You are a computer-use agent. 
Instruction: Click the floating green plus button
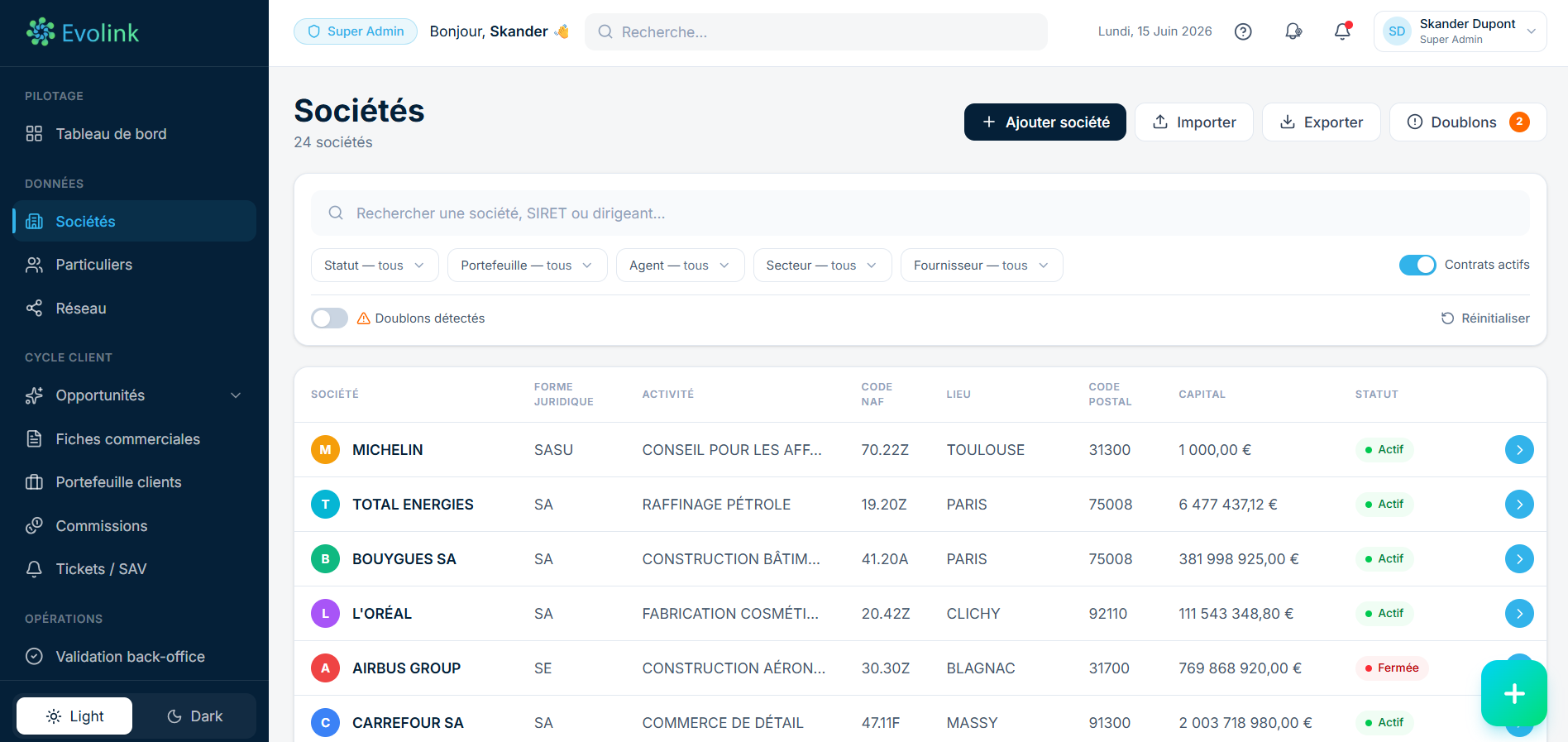tap(1513, 693)
